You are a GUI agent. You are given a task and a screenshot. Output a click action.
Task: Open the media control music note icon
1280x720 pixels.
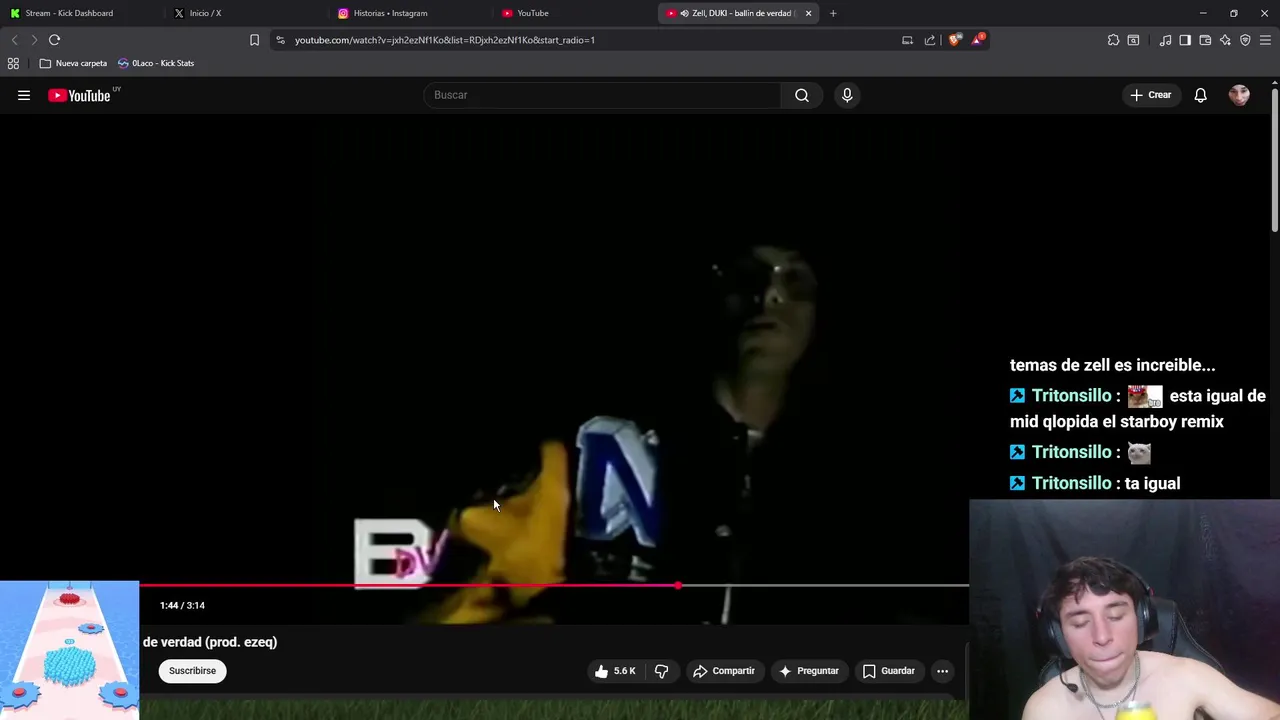click(x=1165, y=40)
